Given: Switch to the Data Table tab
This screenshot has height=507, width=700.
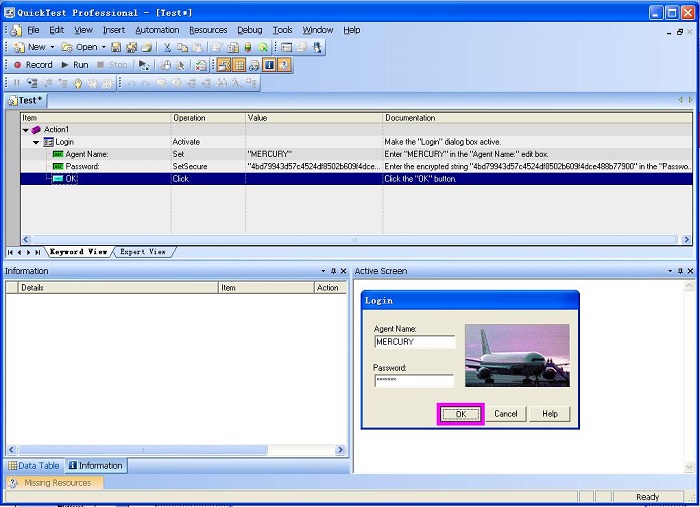Looking at the screenshot, I should 34,465.
